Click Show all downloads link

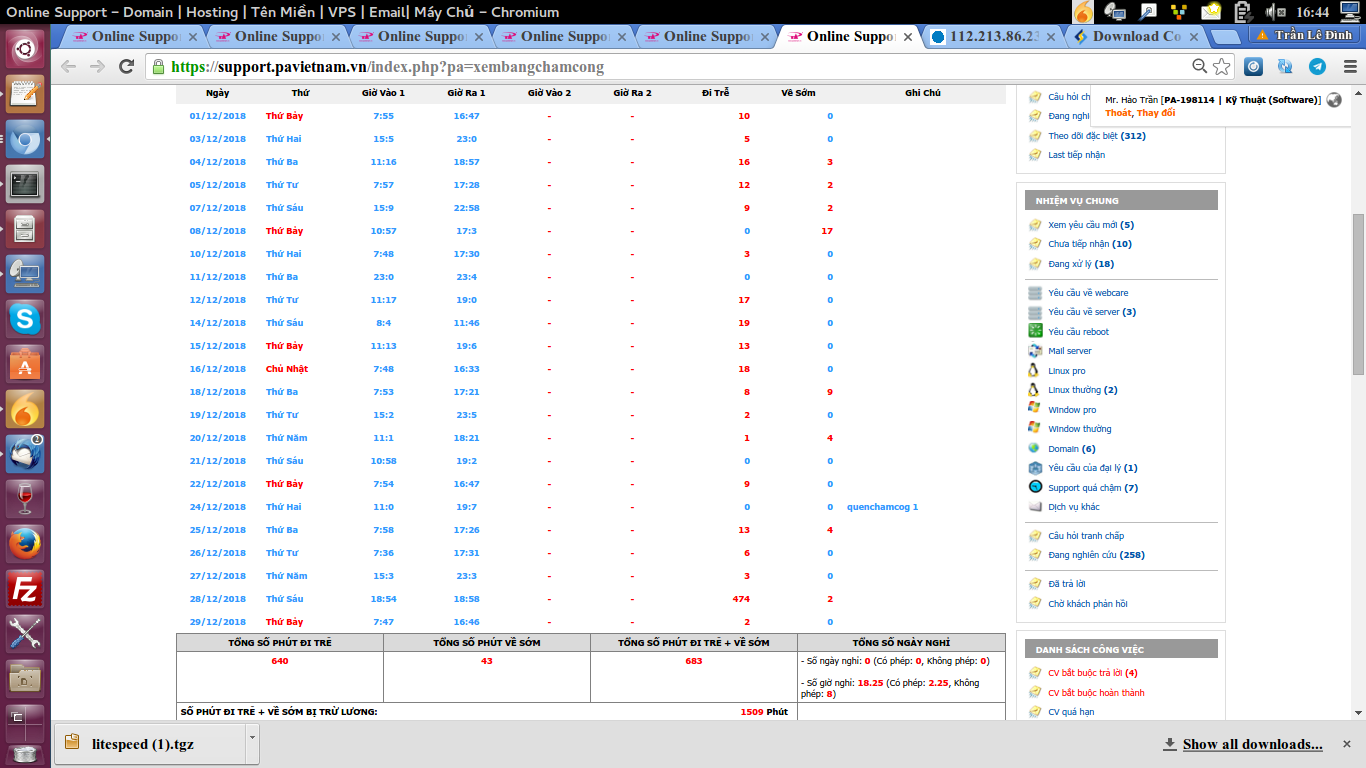1252,744
